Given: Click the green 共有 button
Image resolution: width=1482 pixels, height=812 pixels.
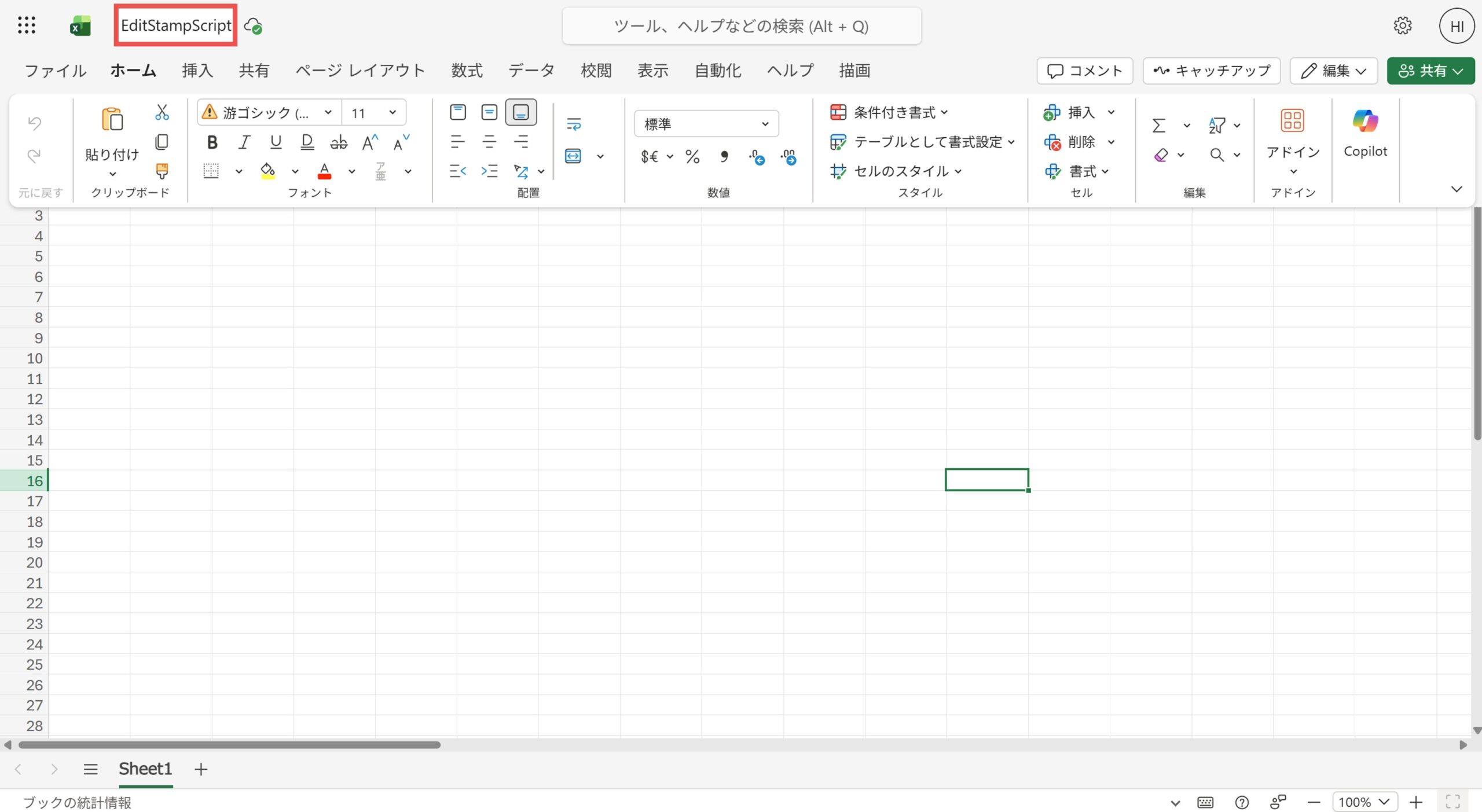Looking at the screenshot, I should click(1430, 71).
